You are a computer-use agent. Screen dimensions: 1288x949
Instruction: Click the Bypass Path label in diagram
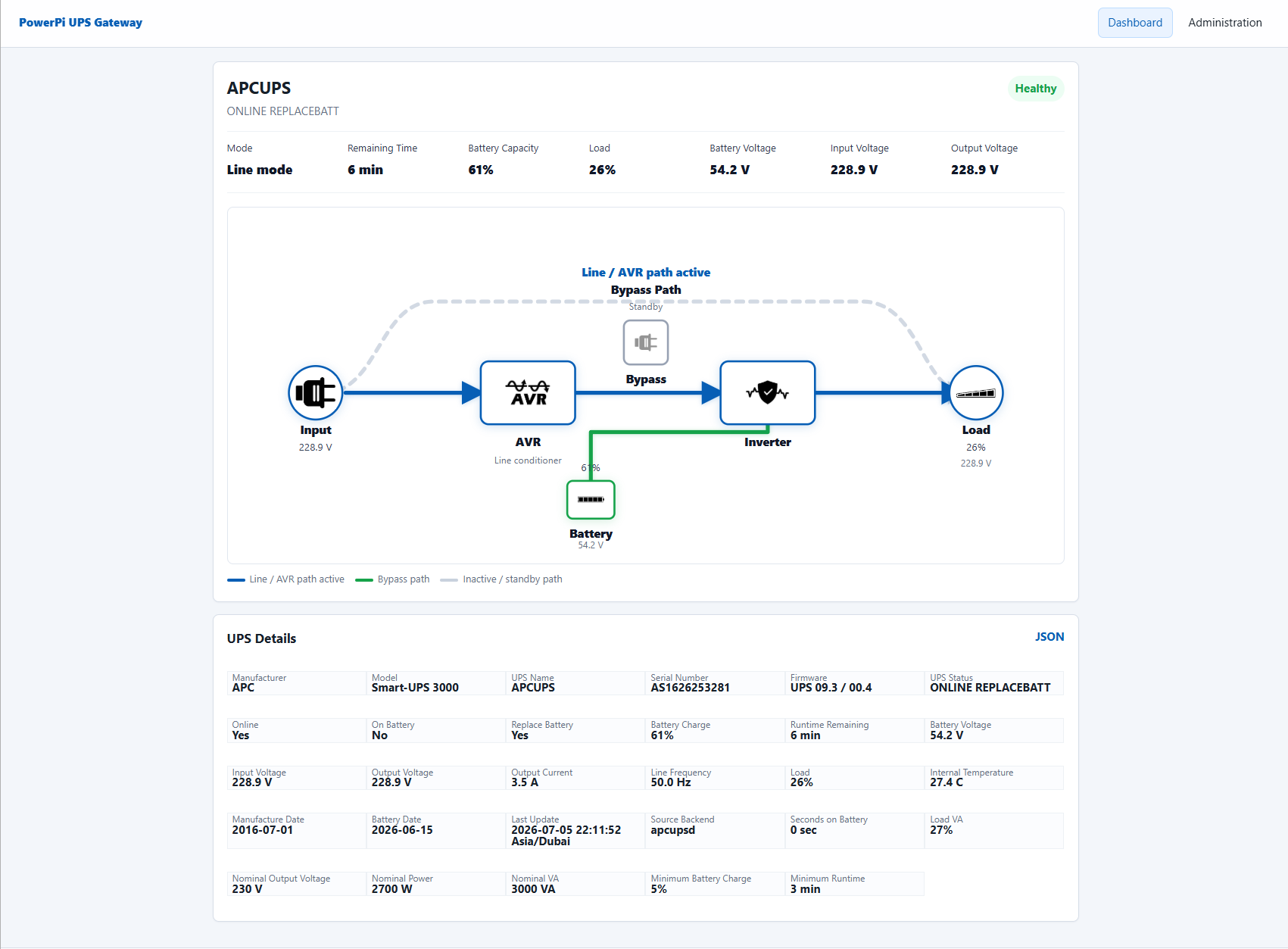point(646,290)
